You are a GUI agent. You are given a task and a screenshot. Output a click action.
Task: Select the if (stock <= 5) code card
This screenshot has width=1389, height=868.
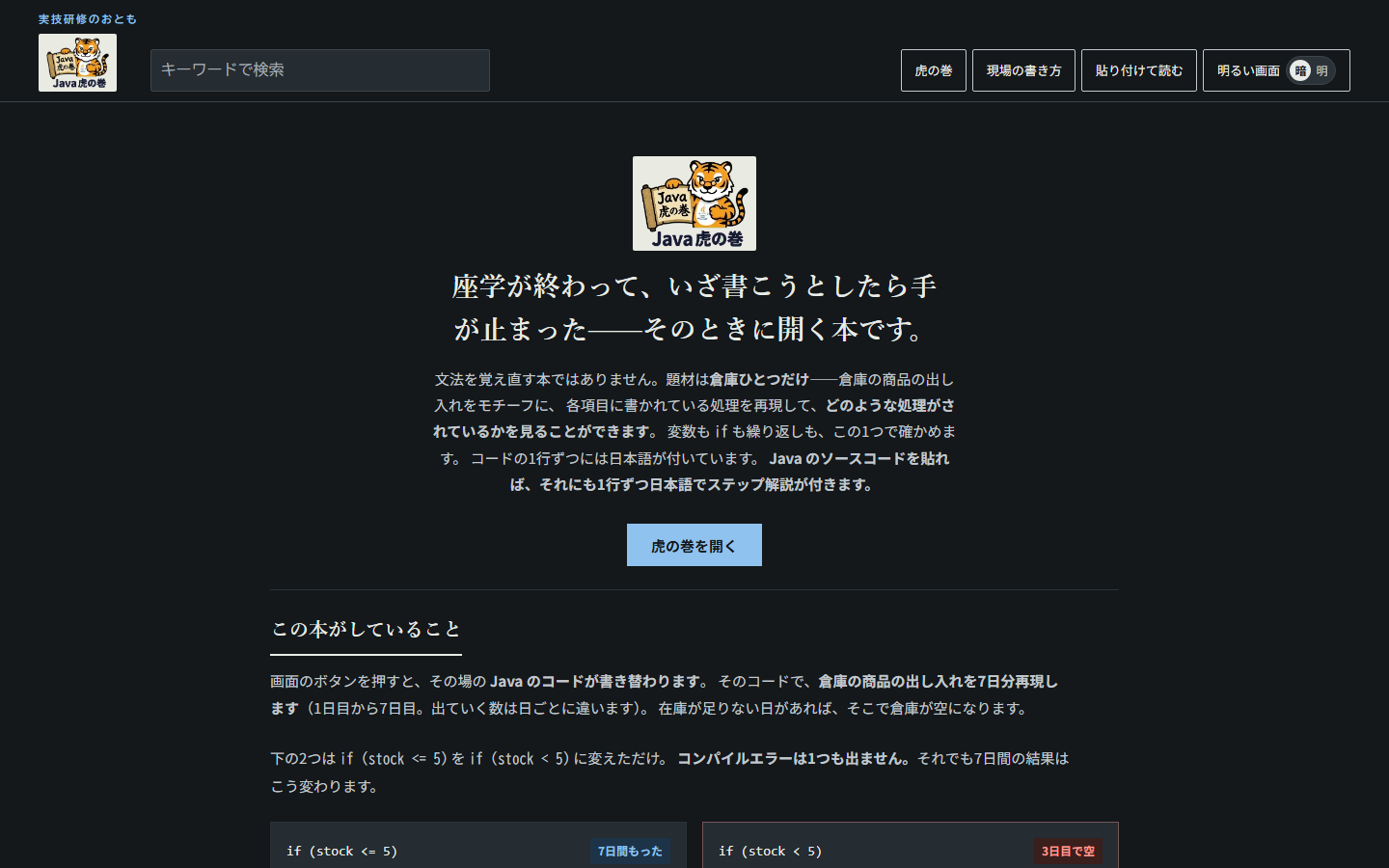tap(478, 846)
